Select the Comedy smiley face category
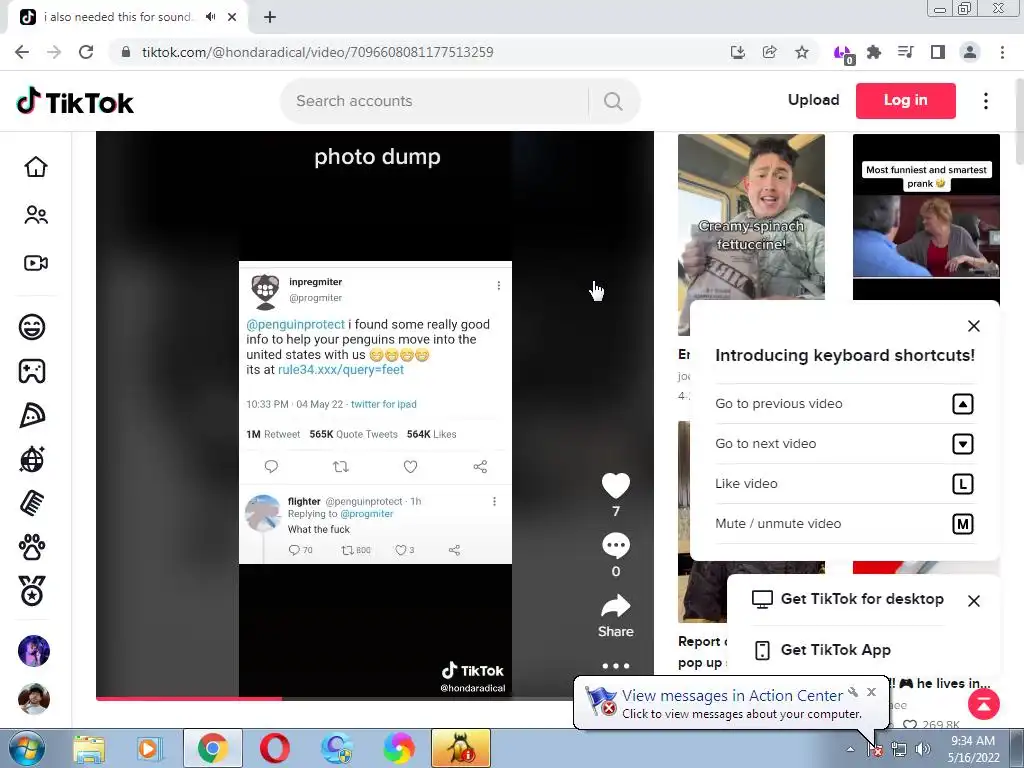This screenshot has height=768, width=1024. [x=32, y=327]
